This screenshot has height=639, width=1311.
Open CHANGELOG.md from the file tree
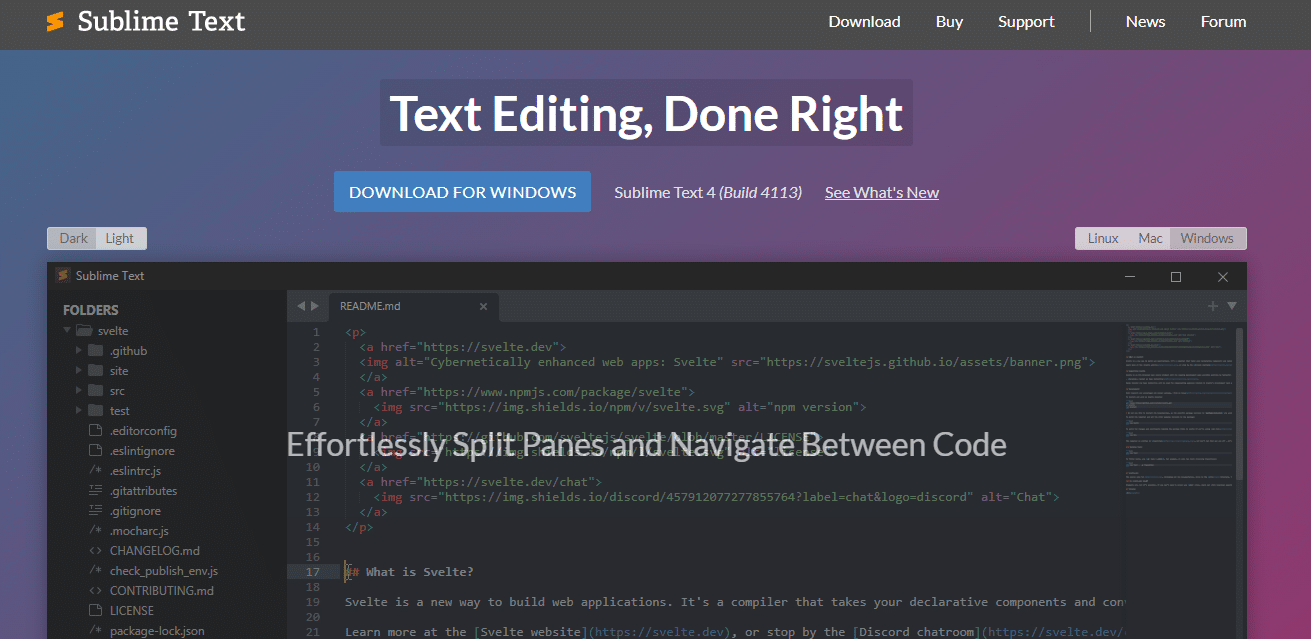(x=155, y=550)
